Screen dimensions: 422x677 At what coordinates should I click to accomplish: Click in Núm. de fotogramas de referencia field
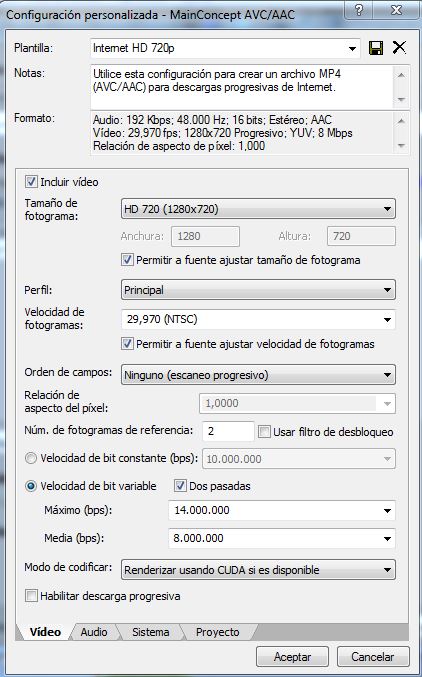[x=228, y=431]
